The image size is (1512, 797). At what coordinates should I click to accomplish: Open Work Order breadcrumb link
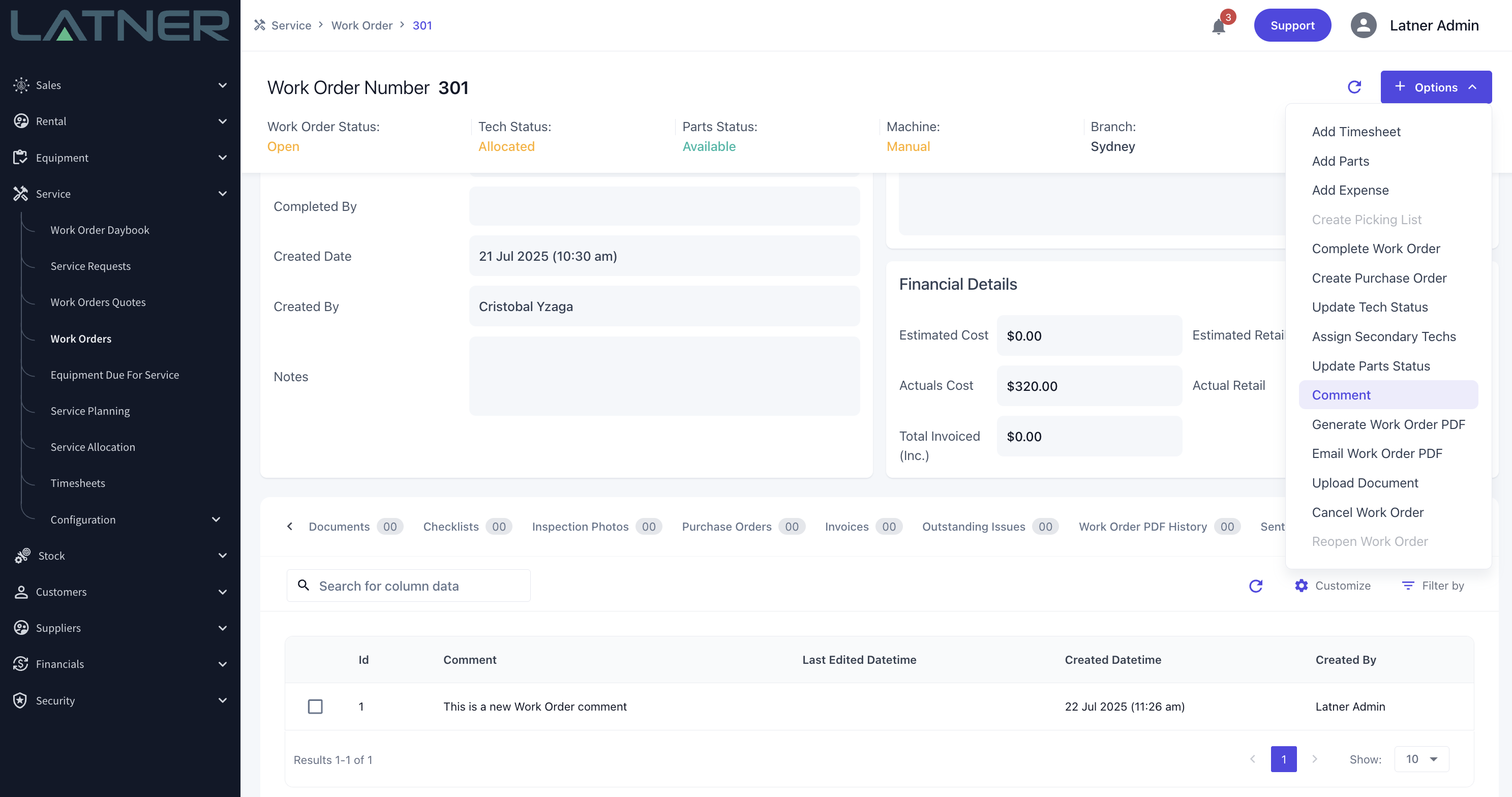click(361, 25)
